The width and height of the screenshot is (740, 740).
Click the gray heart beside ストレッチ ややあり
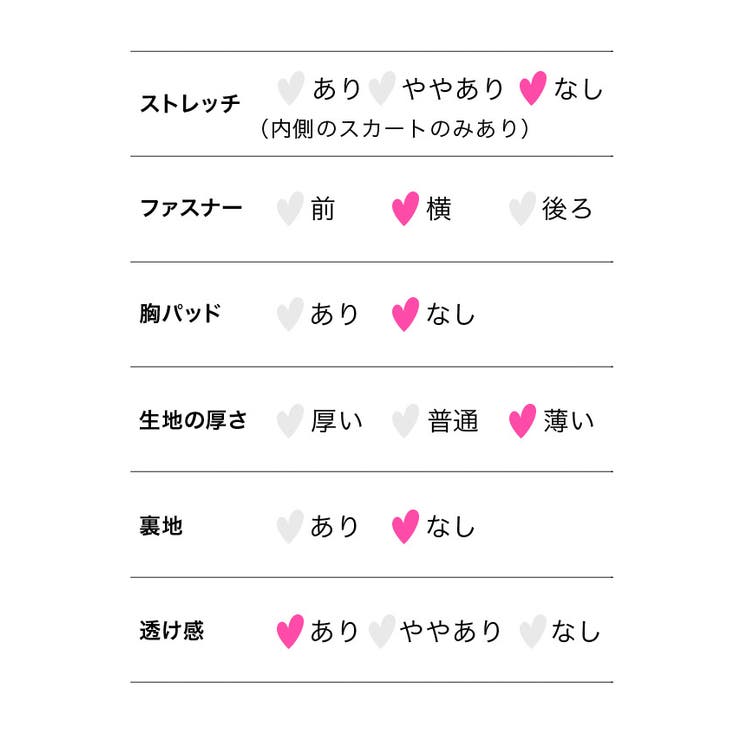382,88
